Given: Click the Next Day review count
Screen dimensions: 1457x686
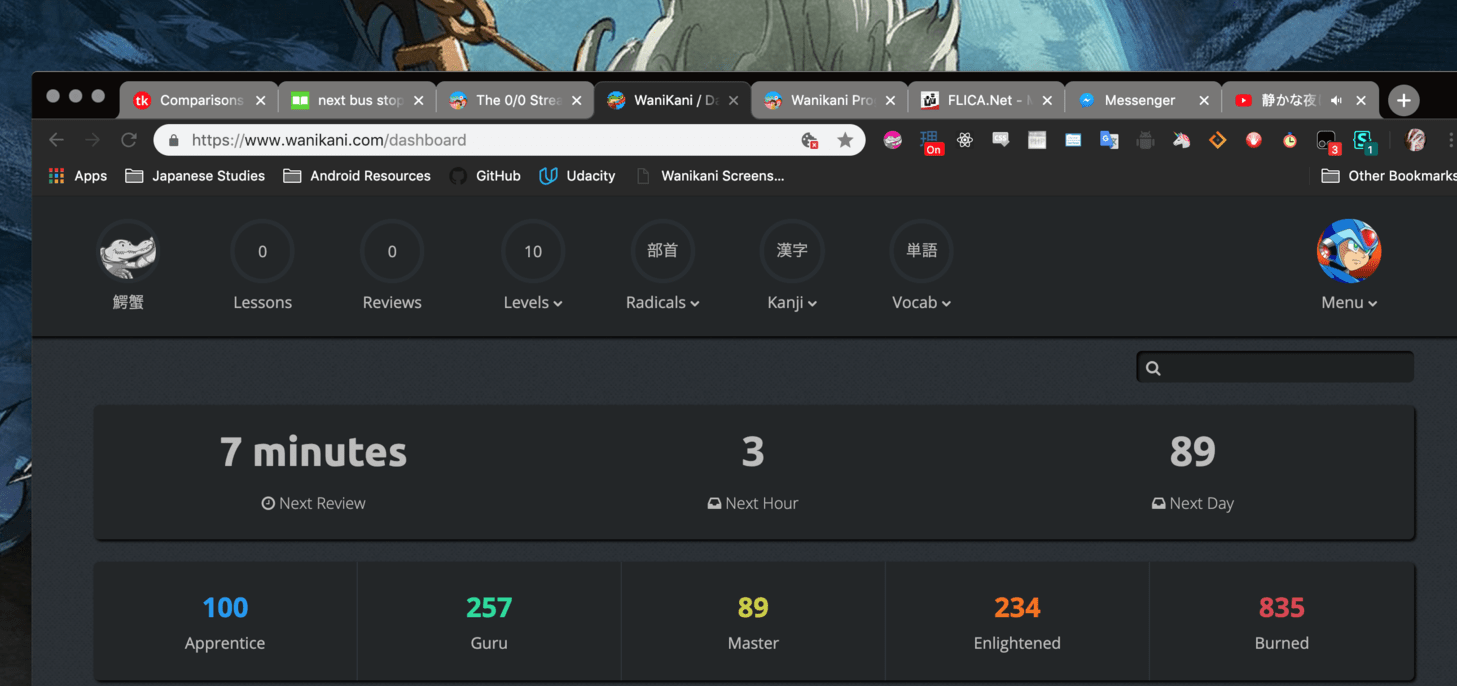Looking at the screenshot, I should coord(1192,452).
